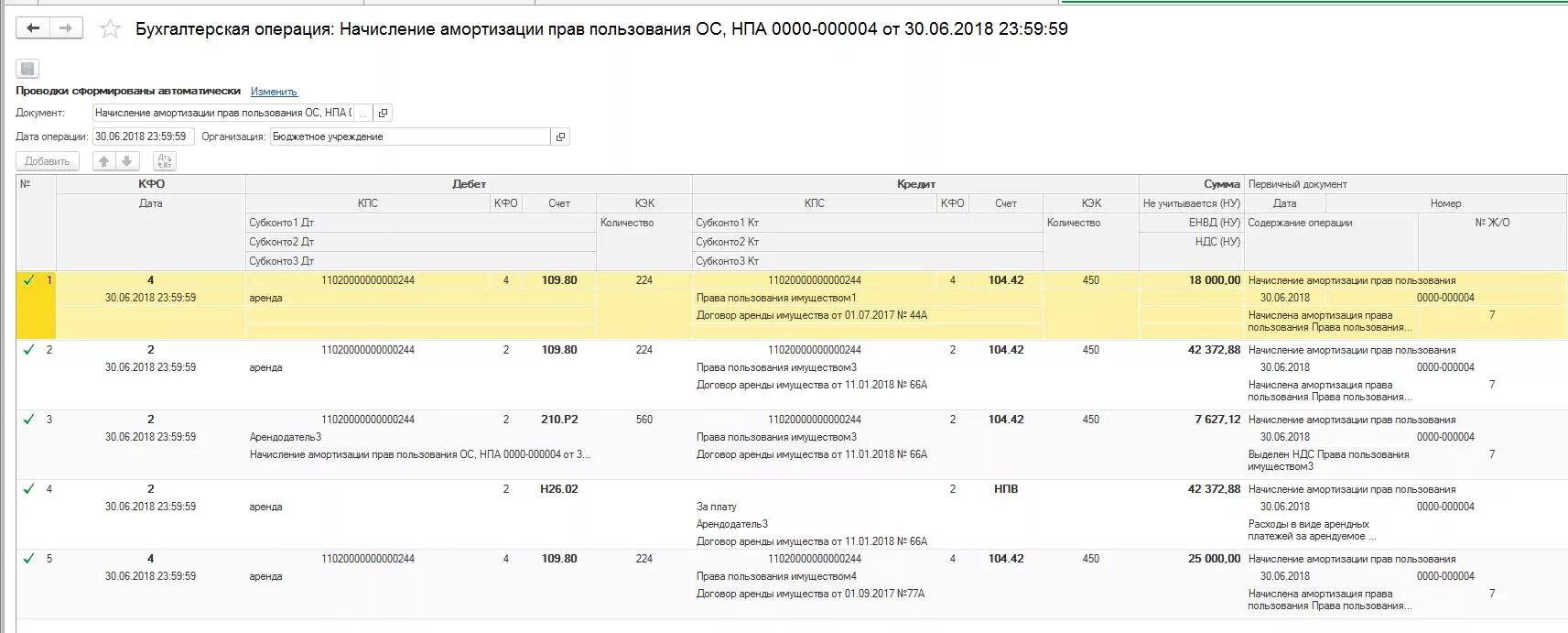Click the green checkmark of entry 4
Viewport: 1568px width, 633px height.
point(28,489)
